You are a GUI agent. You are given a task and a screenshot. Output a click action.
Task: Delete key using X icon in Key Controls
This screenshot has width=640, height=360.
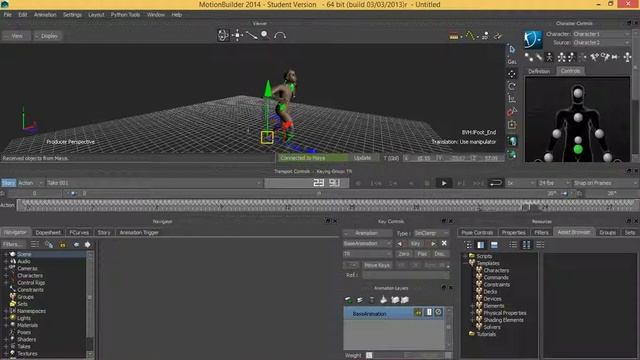(x=444, y=243)
